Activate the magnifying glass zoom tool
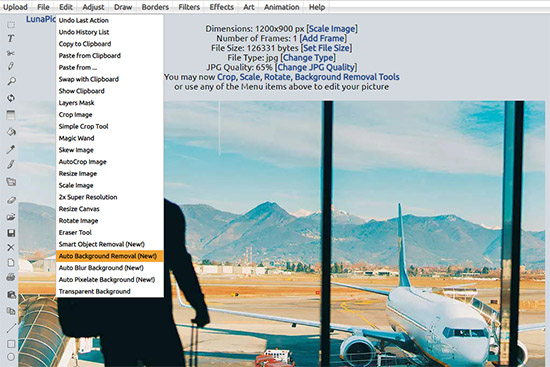 coord(11,81)
